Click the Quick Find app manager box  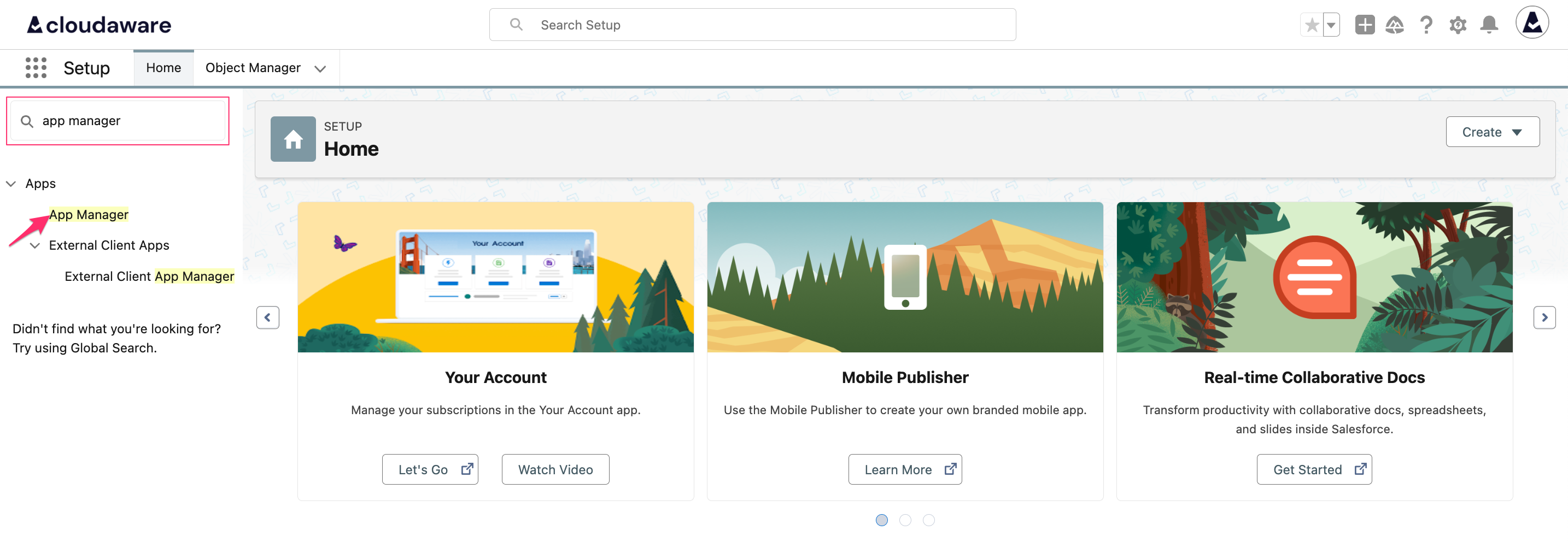click(x=118, y=120)
